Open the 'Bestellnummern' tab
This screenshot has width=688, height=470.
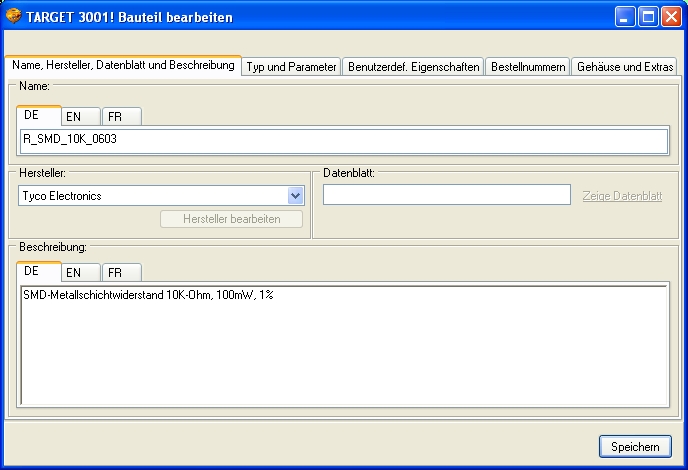527,67
